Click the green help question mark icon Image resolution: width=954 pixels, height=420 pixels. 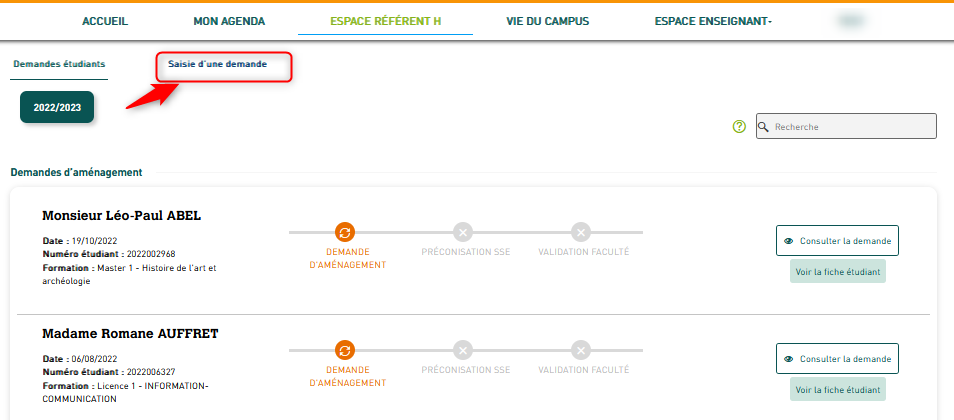(x=740, y=127)
